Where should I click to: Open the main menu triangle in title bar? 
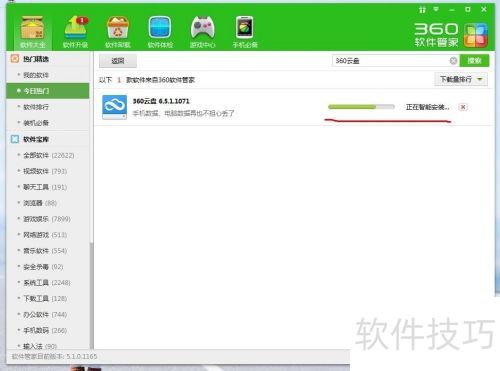[x=436, y=9]
